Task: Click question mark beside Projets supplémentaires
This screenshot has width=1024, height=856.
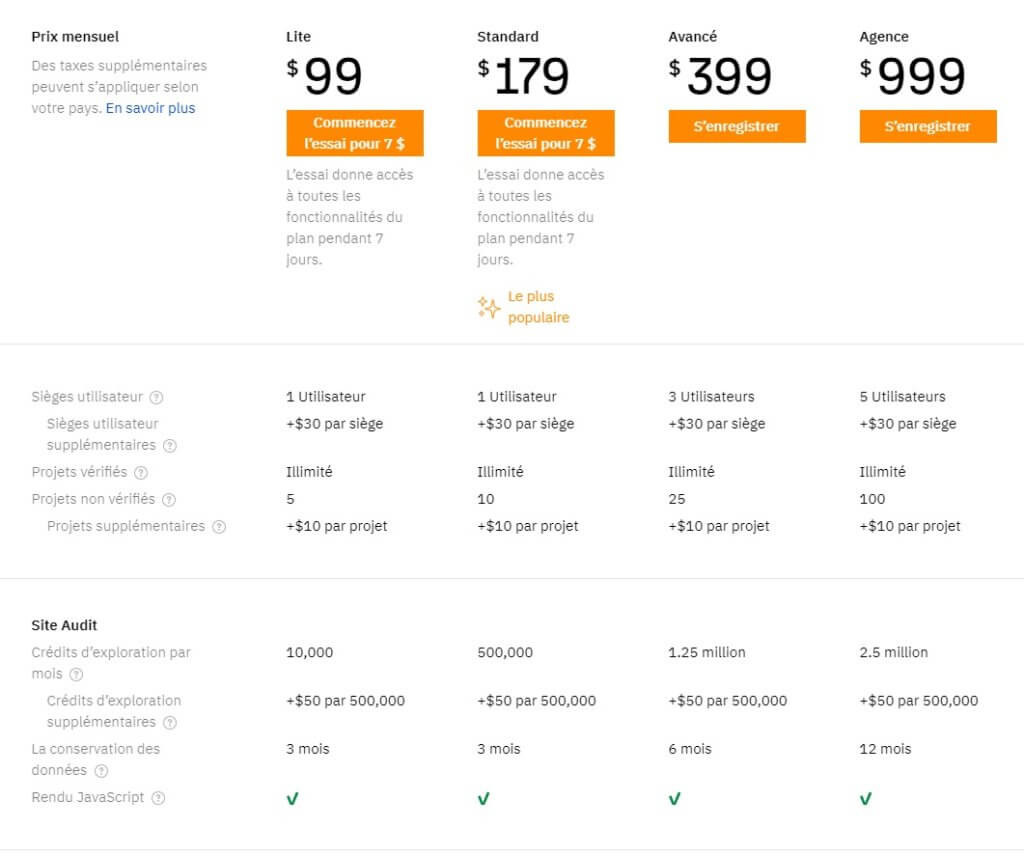Action: 219,527
